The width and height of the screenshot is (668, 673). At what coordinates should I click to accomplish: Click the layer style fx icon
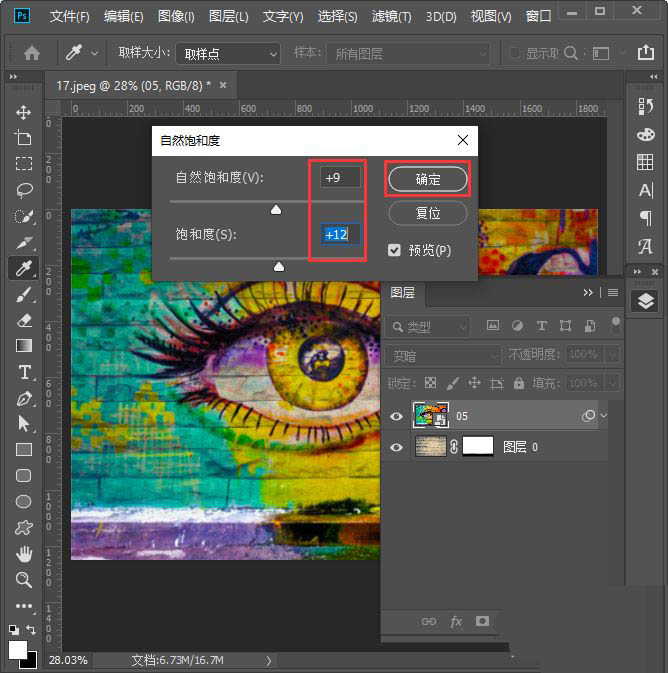click(x=456, y=621)
